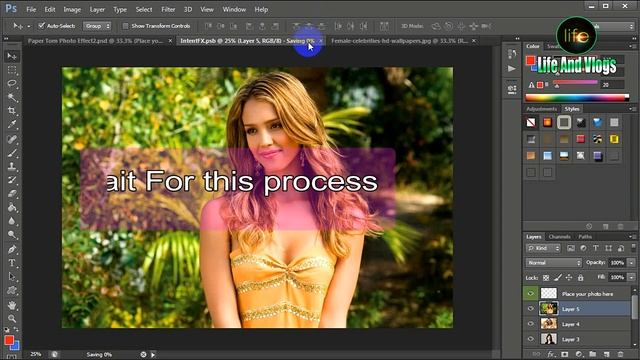Open the Group auto-select dropdown
Screen dimensions: 640x360
pyautogui.click(x=97, y=26)
